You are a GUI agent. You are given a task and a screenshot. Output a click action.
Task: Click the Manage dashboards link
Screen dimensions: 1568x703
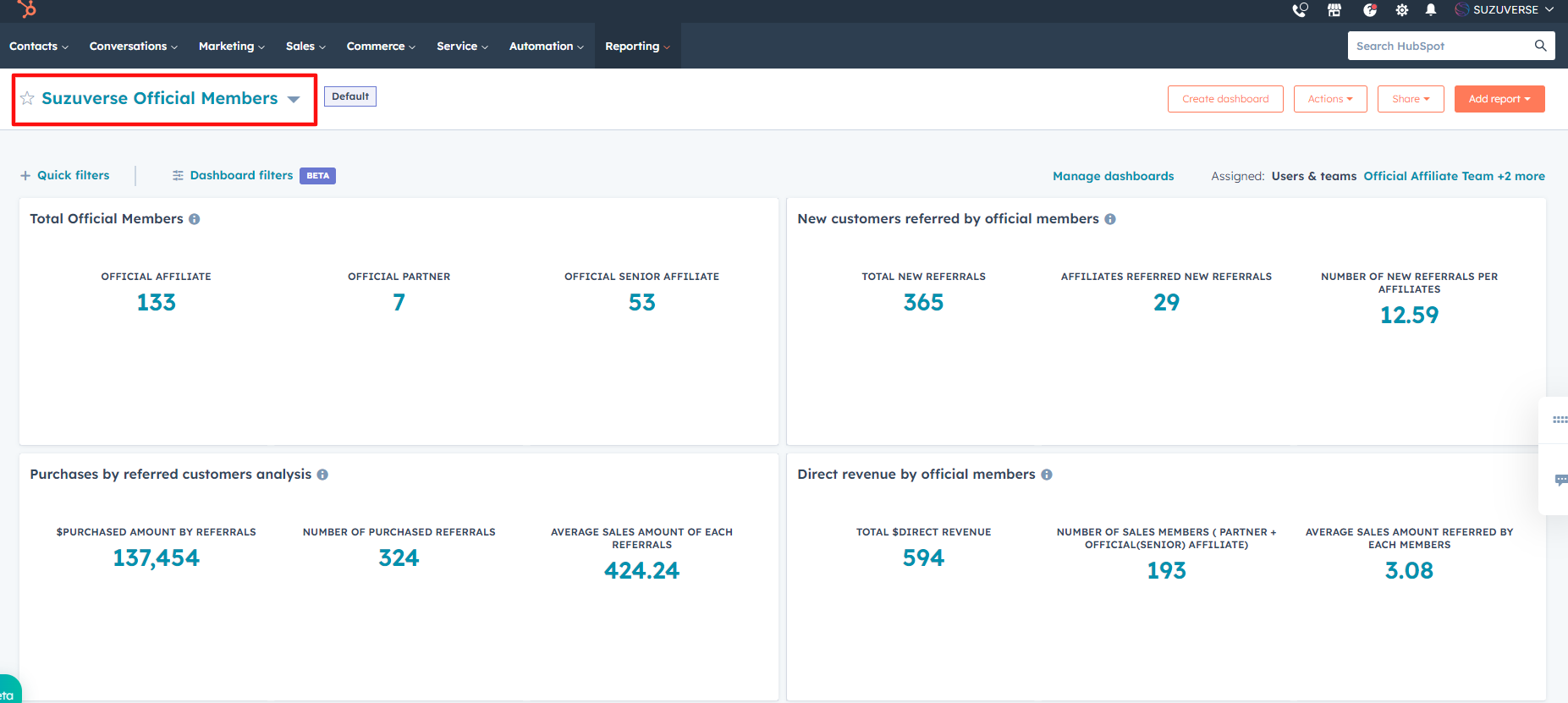(x=1113, y=176)
